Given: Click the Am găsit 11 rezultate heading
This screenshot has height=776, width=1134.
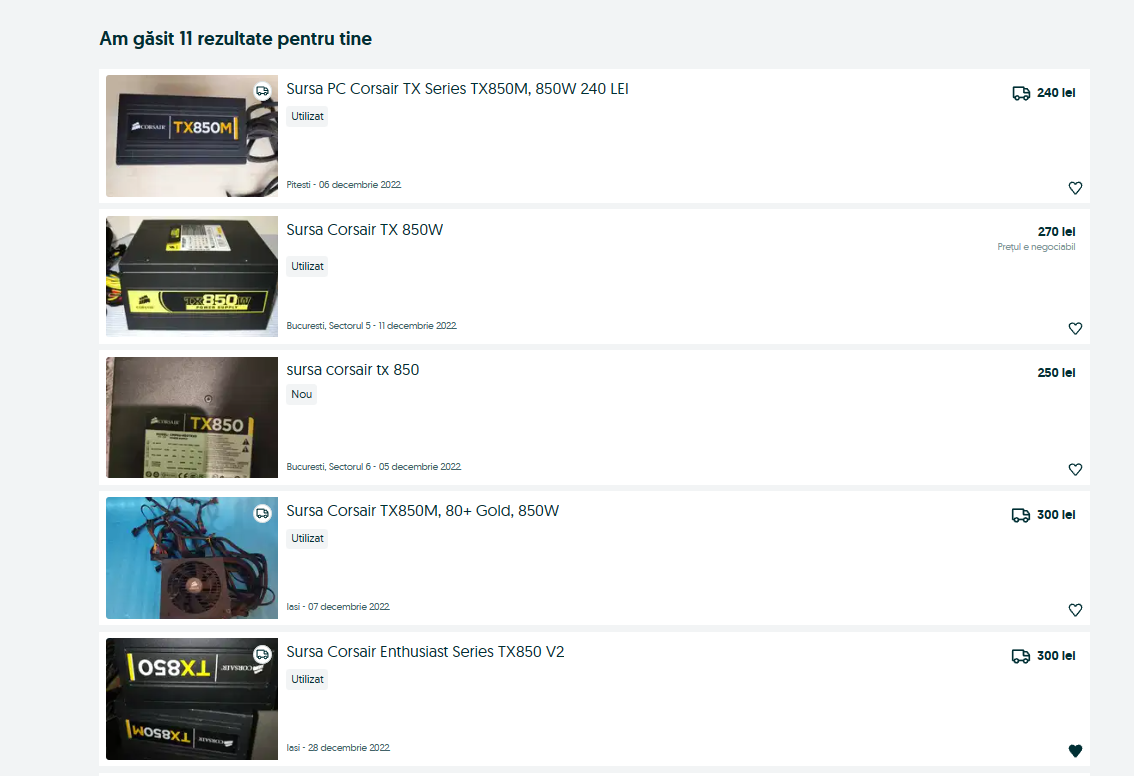Looking at the screenshot, I should click(236, 39).
